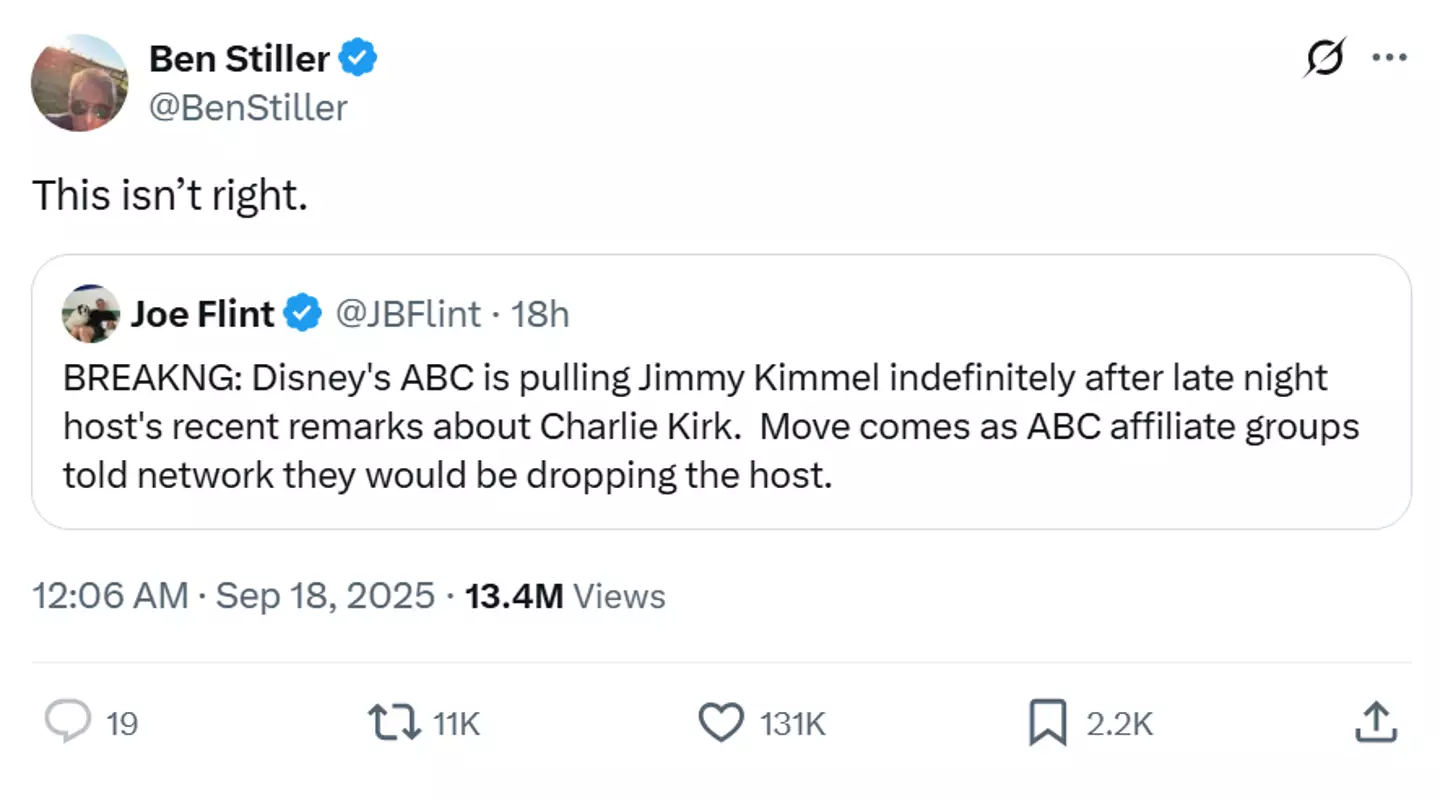Like the tweet with the heart icon
The width and height of the screenshot is (1440, 800).
pos(720,722)
